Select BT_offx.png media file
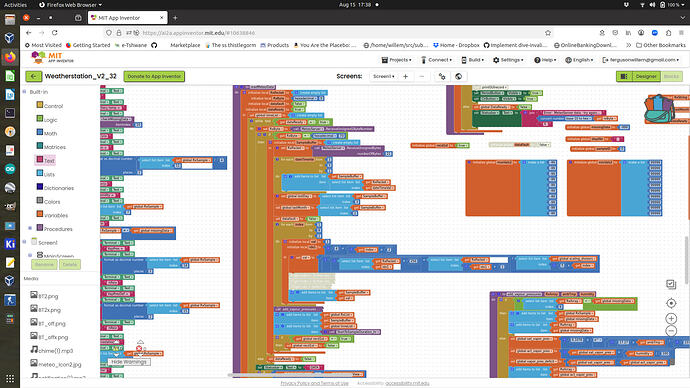 click(49, 337)
